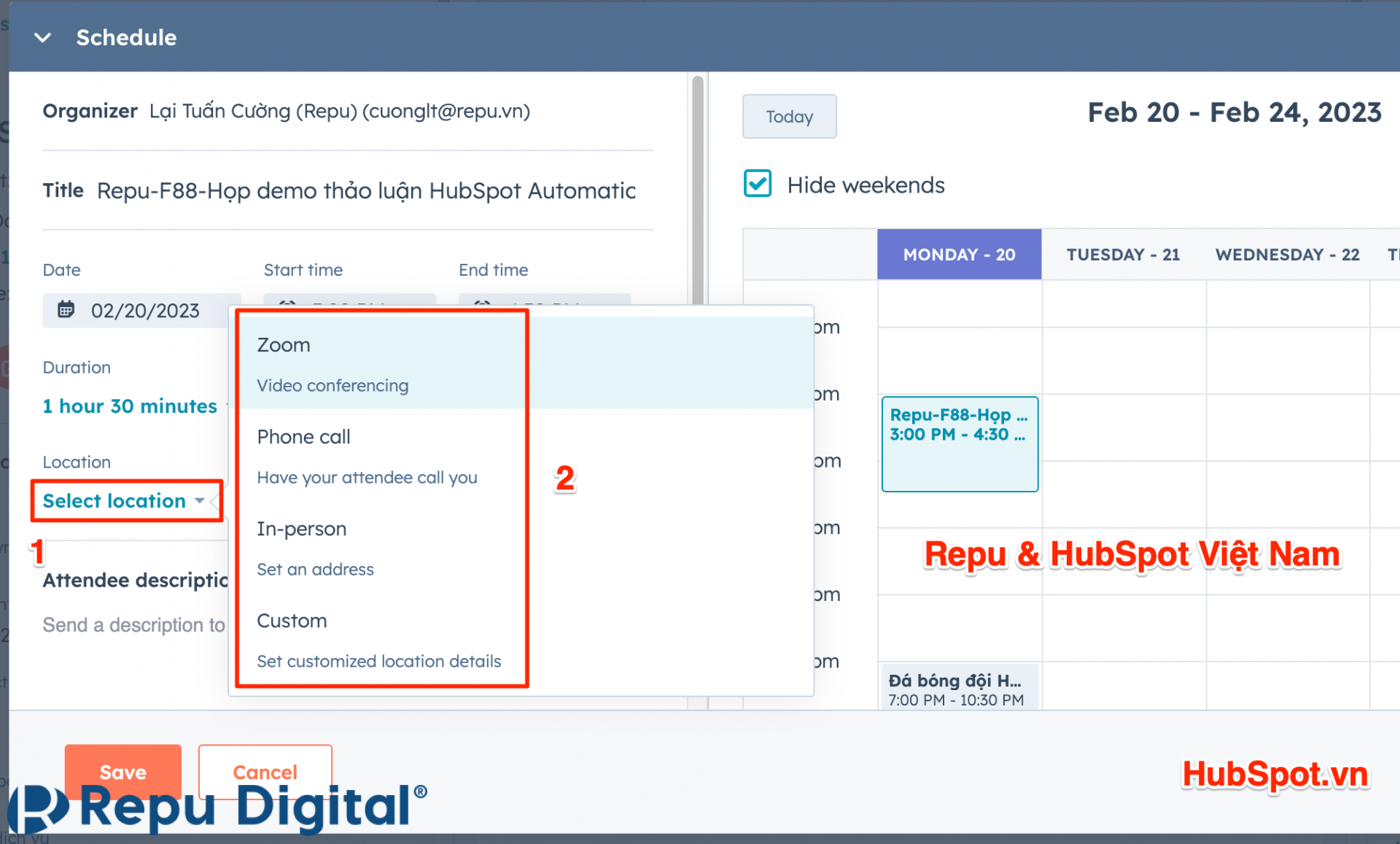Open the Đá bóng đội 7:00 PM event
This screenshot has width=1400, height=844.
960,687
